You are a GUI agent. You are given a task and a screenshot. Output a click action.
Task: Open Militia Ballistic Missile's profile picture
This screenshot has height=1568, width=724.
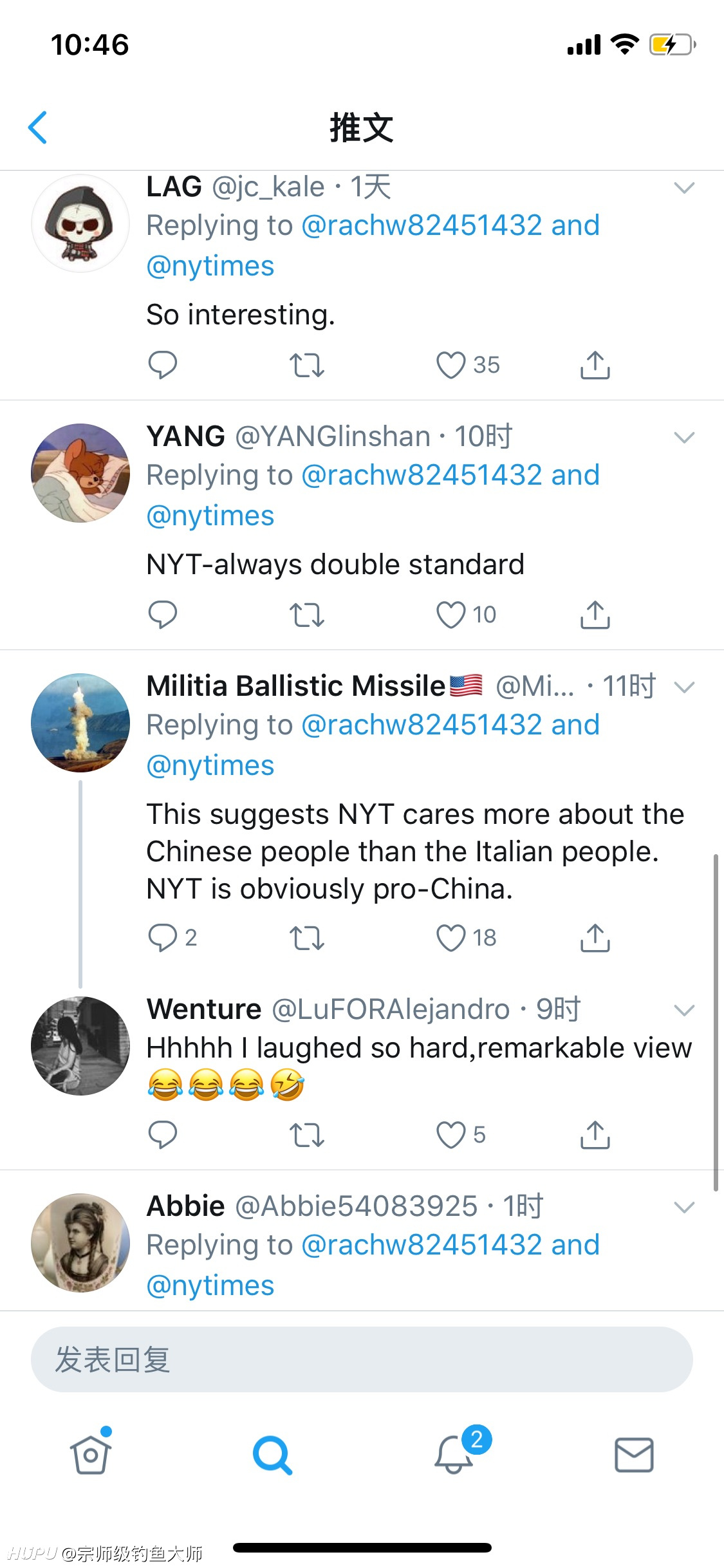tap(80, 723)
